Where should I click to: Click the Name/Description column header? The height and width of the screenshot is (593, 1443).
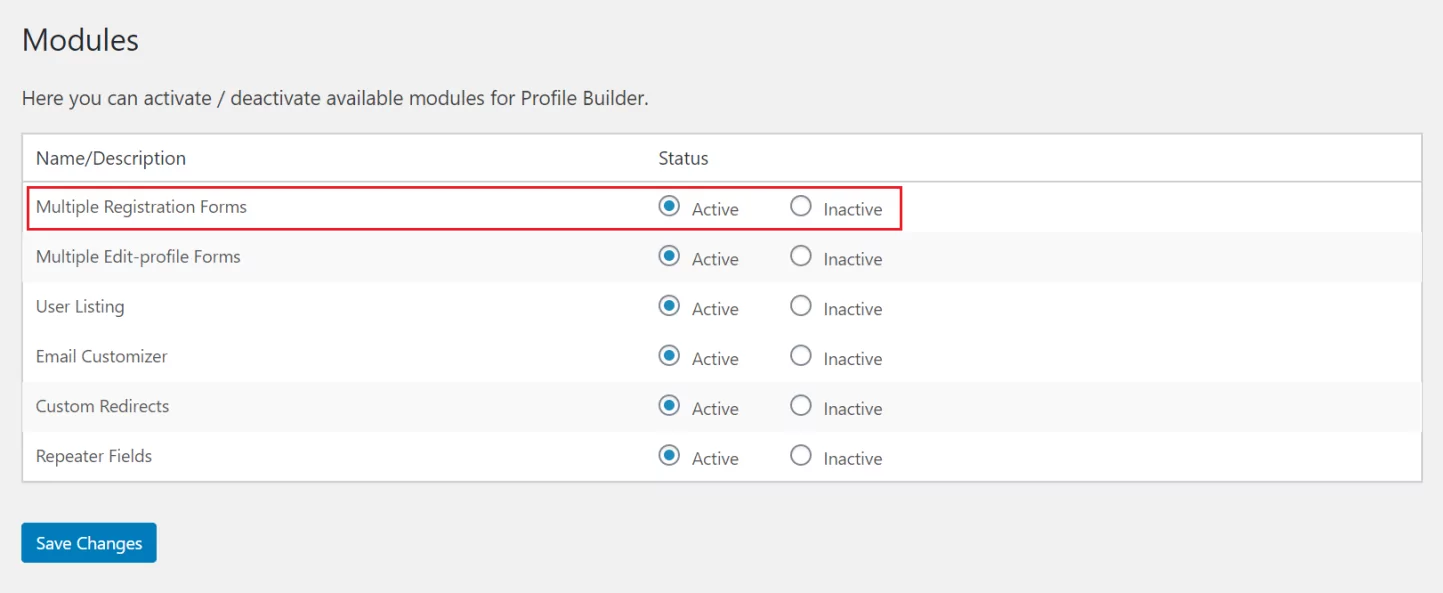[x=111, y=158]
